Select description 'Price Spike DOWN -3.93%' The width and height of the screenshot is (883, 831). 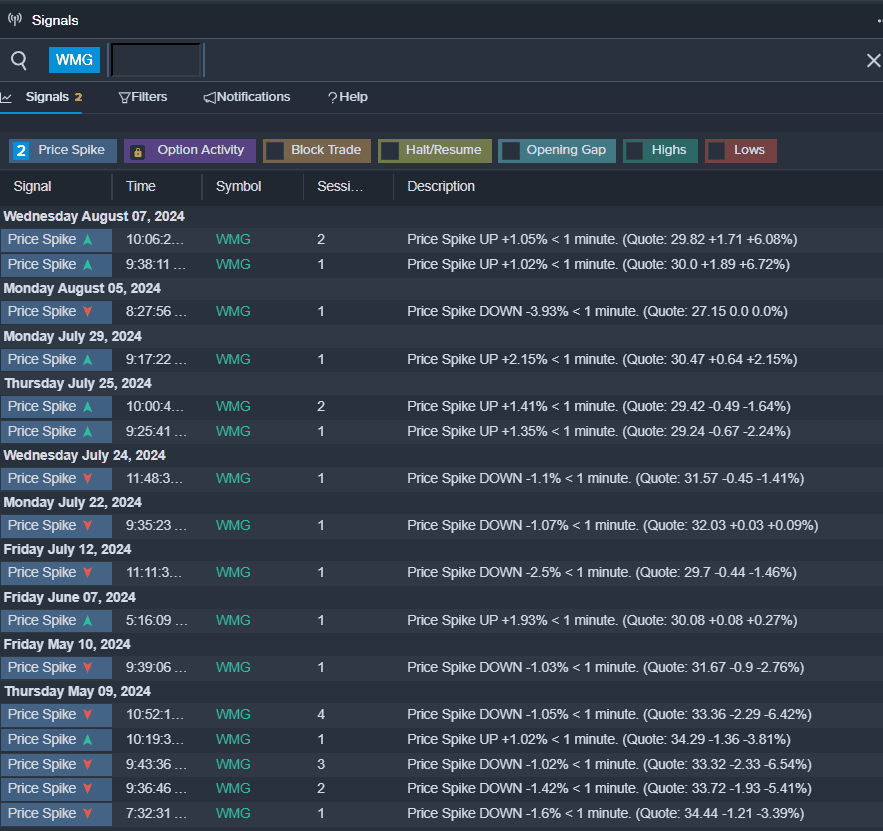click(x=597, y=311)
